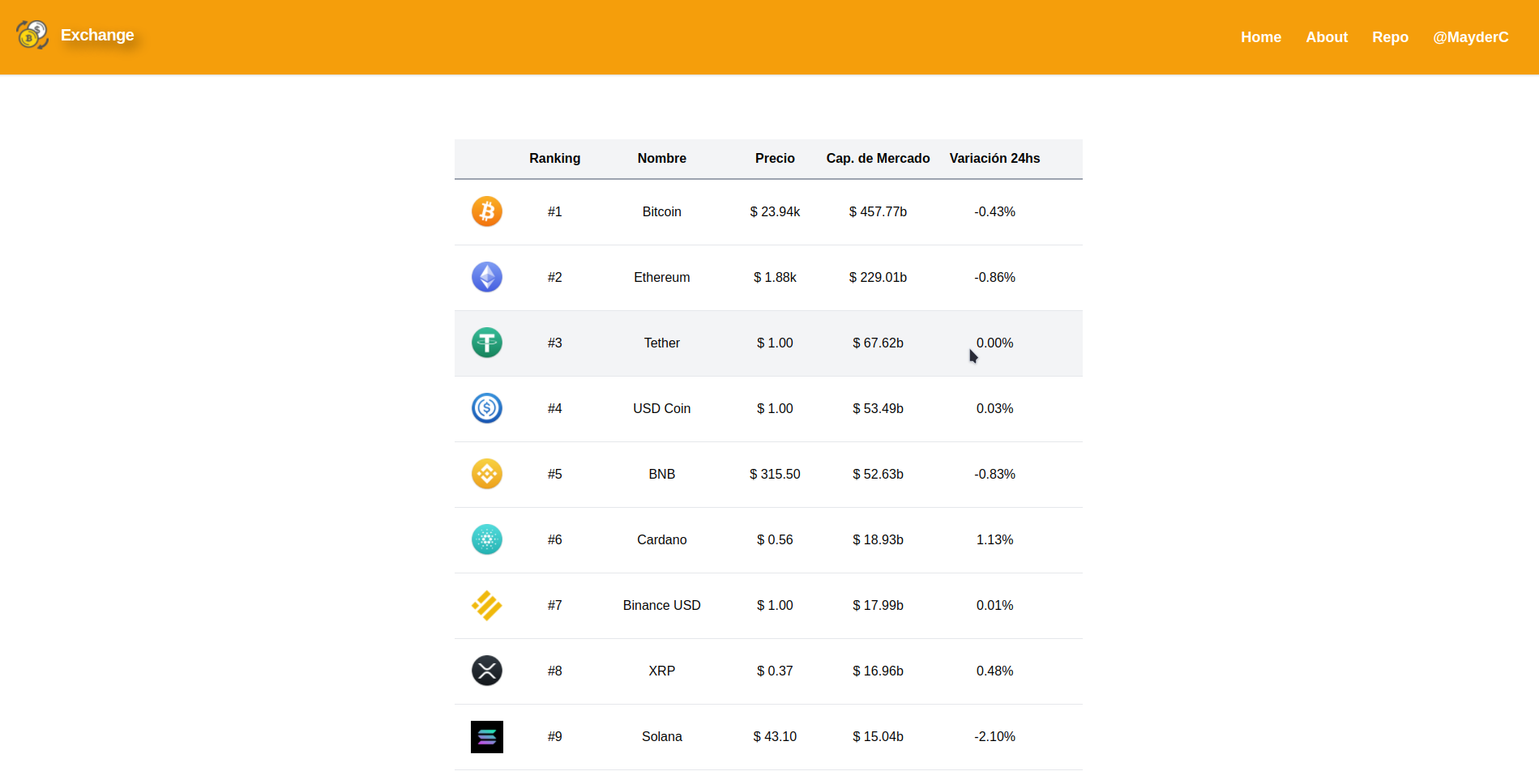Click the Binance USD icon
This screenshot has width=1539, height=784.
coord(487,605)
